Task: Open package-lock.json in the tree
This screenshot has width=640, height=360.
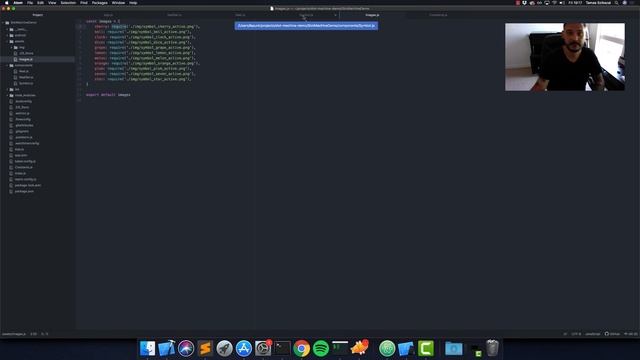Action: pyautogui.click(x=28, y=185)
